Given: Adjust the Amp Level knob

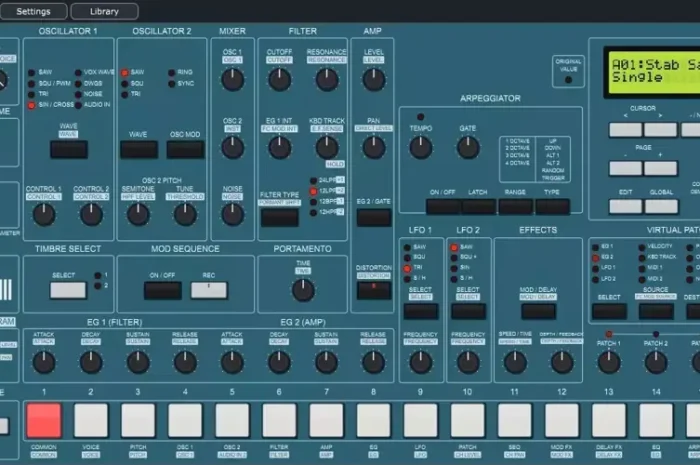Looking at the screenshot, I should [374, 80].
